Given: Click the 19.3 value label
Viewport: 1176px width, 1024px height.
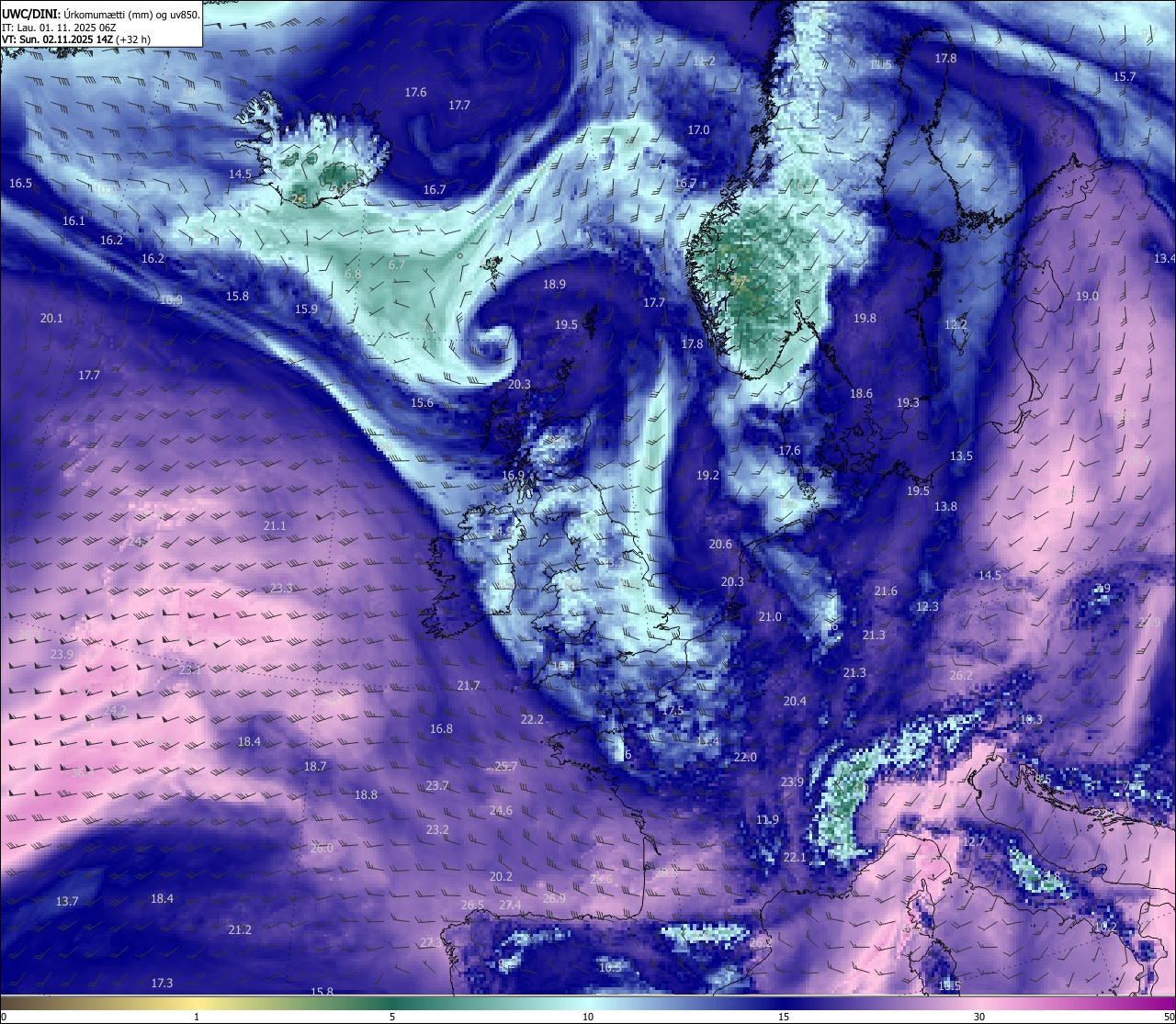Looking at the screenshot, I should click(x=908, y=403).
